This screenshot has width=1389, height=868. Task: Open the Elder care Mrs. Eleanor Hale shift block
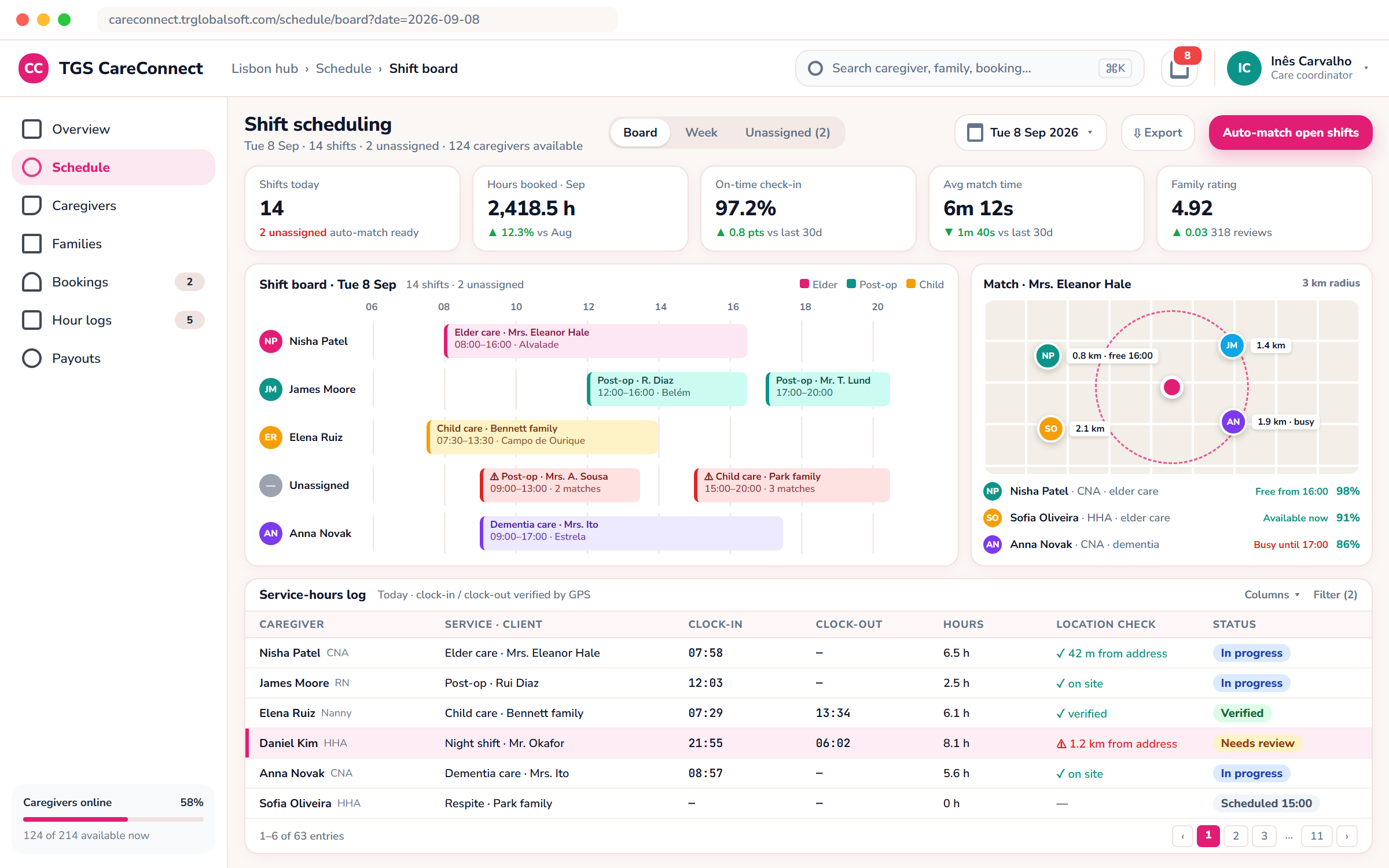[596, 341]
